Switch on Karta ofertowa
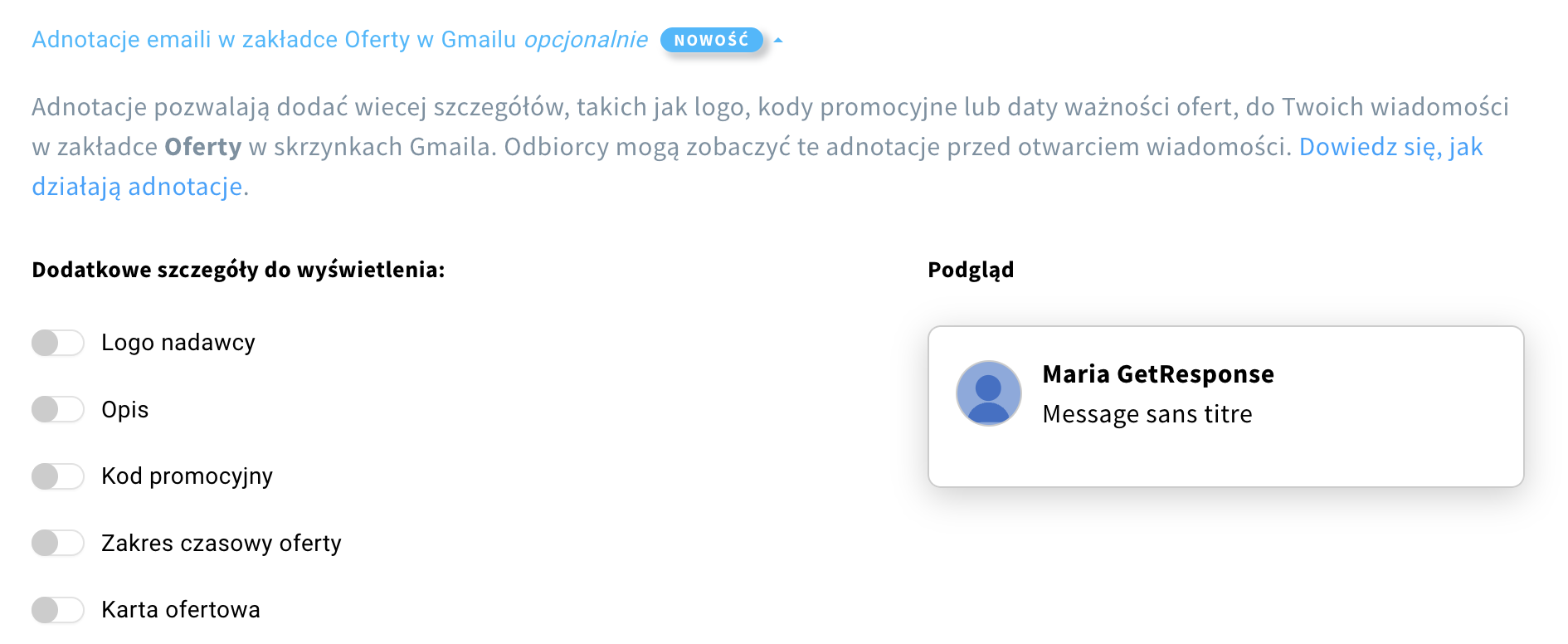 (x=57, y=610)
